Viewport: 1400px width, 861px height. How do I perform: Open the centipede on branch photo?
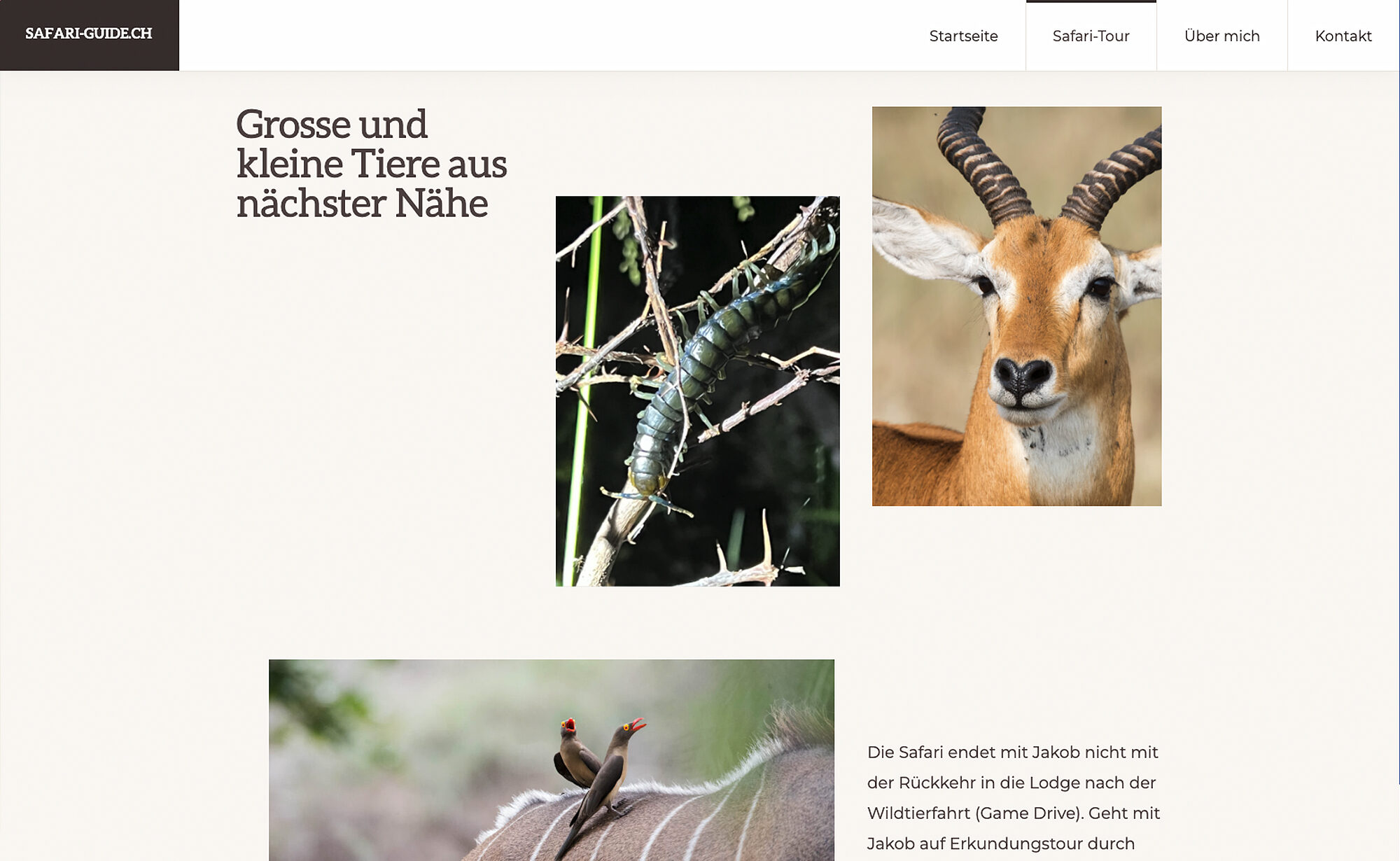point(697,391)
